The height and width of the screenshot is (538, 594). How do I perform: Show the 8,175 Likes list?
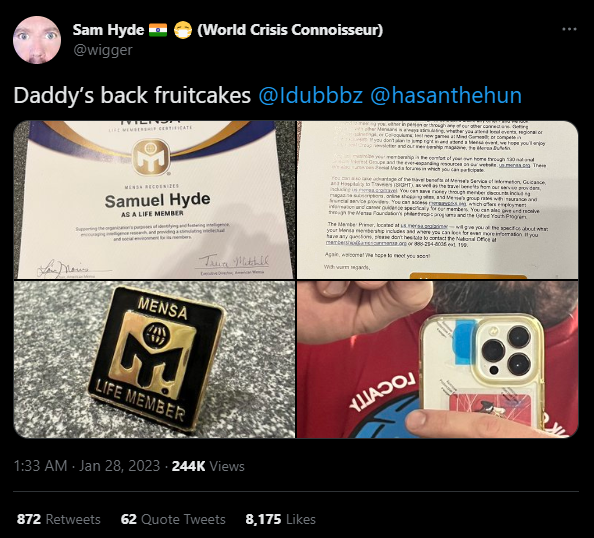pyautogui.click(x=280, y=519)
